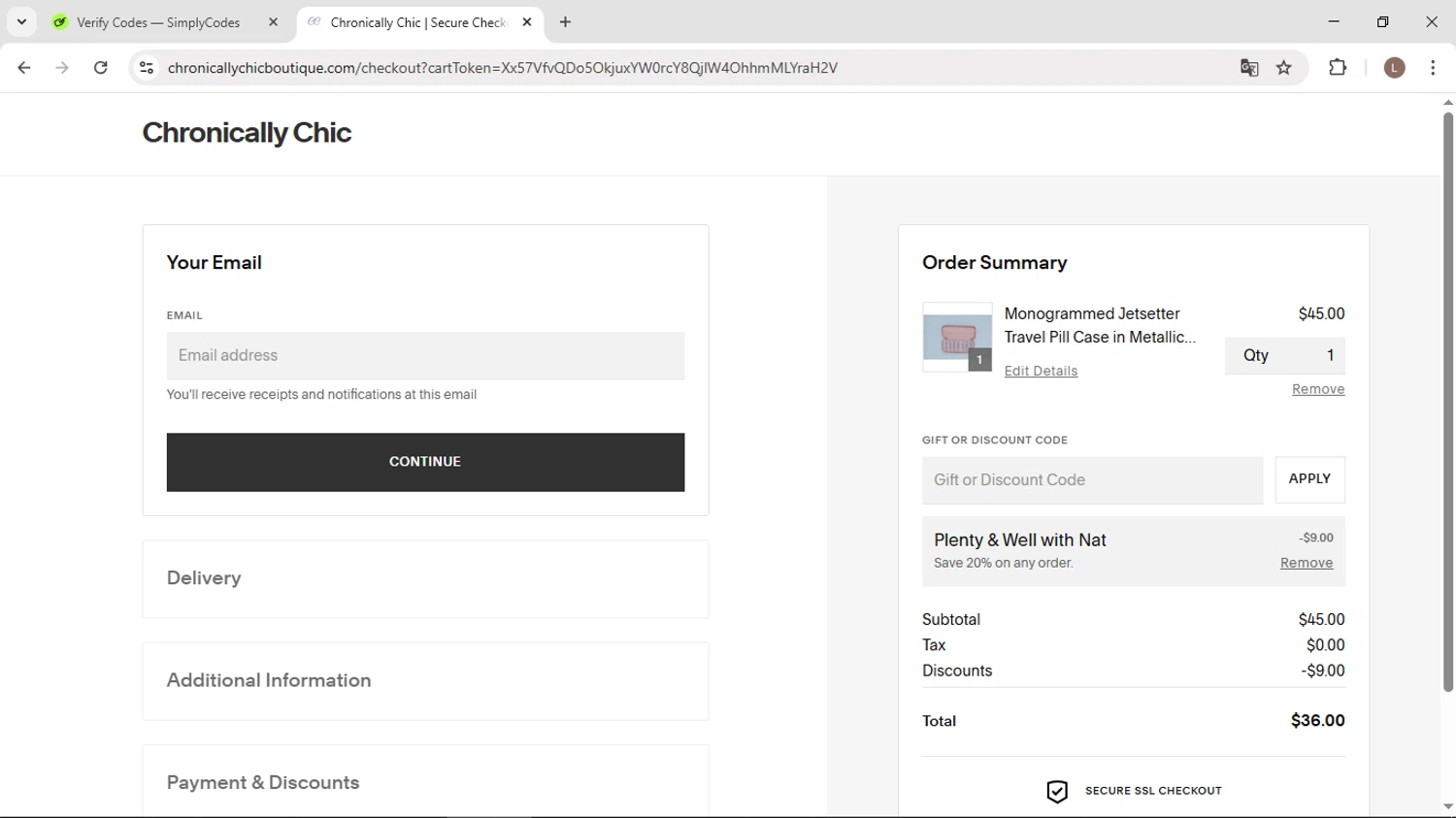Click the page vertical scrollbar
Viewport: 1456px width, 818px height.
pyautogui.click(x=1447, y=402)
